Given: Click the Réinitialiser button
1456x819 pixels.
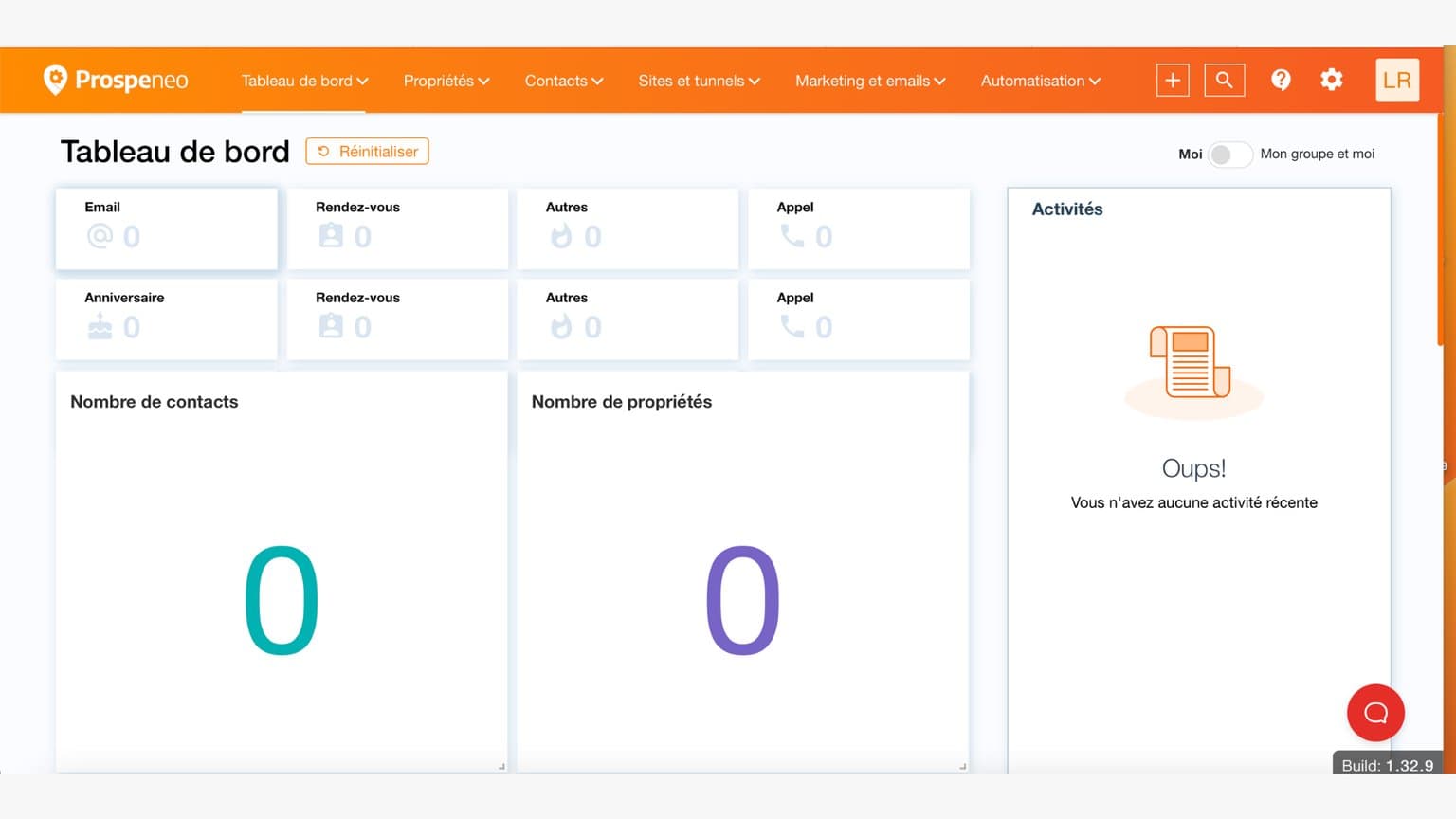Looking at the screenshot, I should coord(367,151).
